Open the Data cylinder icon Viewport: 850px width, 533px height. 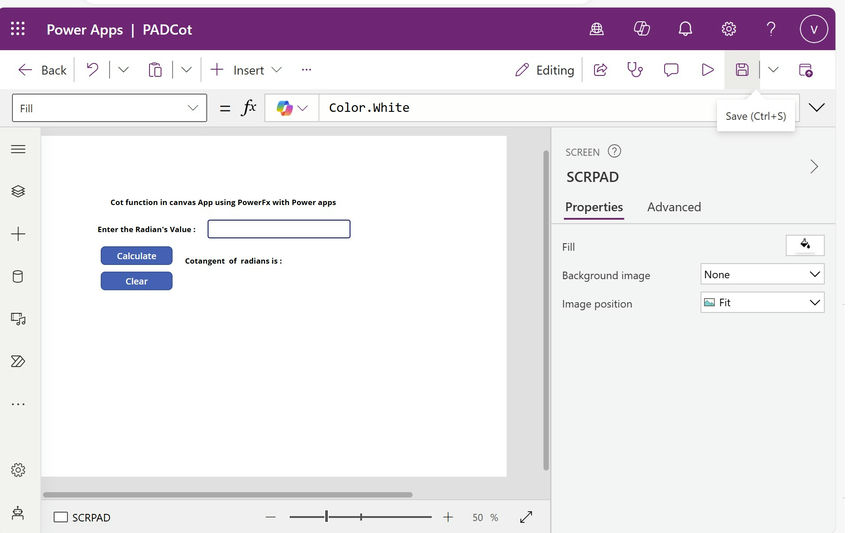[x=18, y=277]
